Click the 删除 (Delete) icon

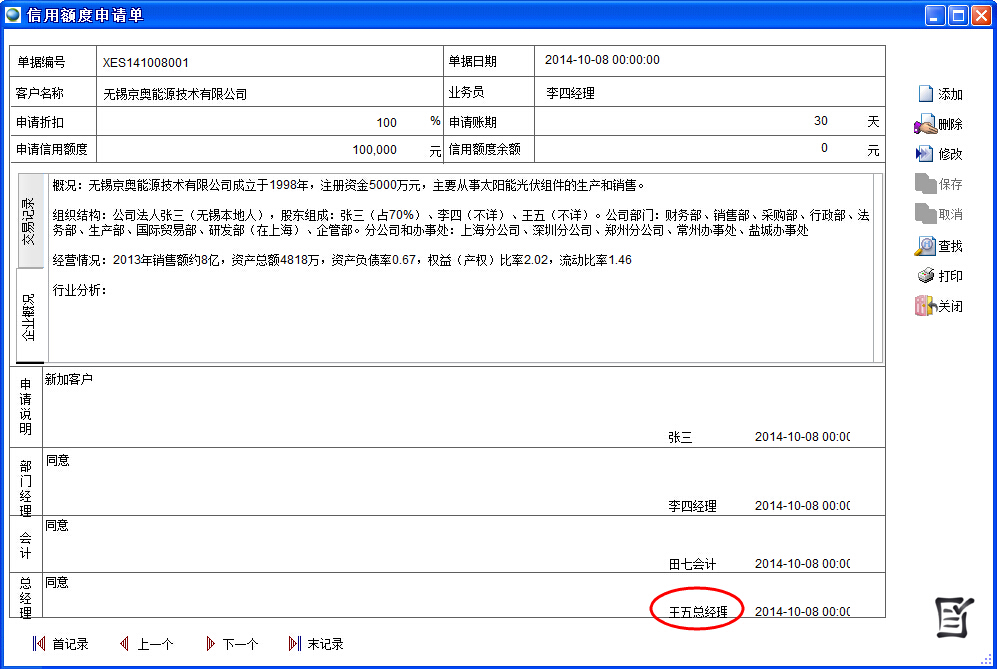[x=926, y=125]
